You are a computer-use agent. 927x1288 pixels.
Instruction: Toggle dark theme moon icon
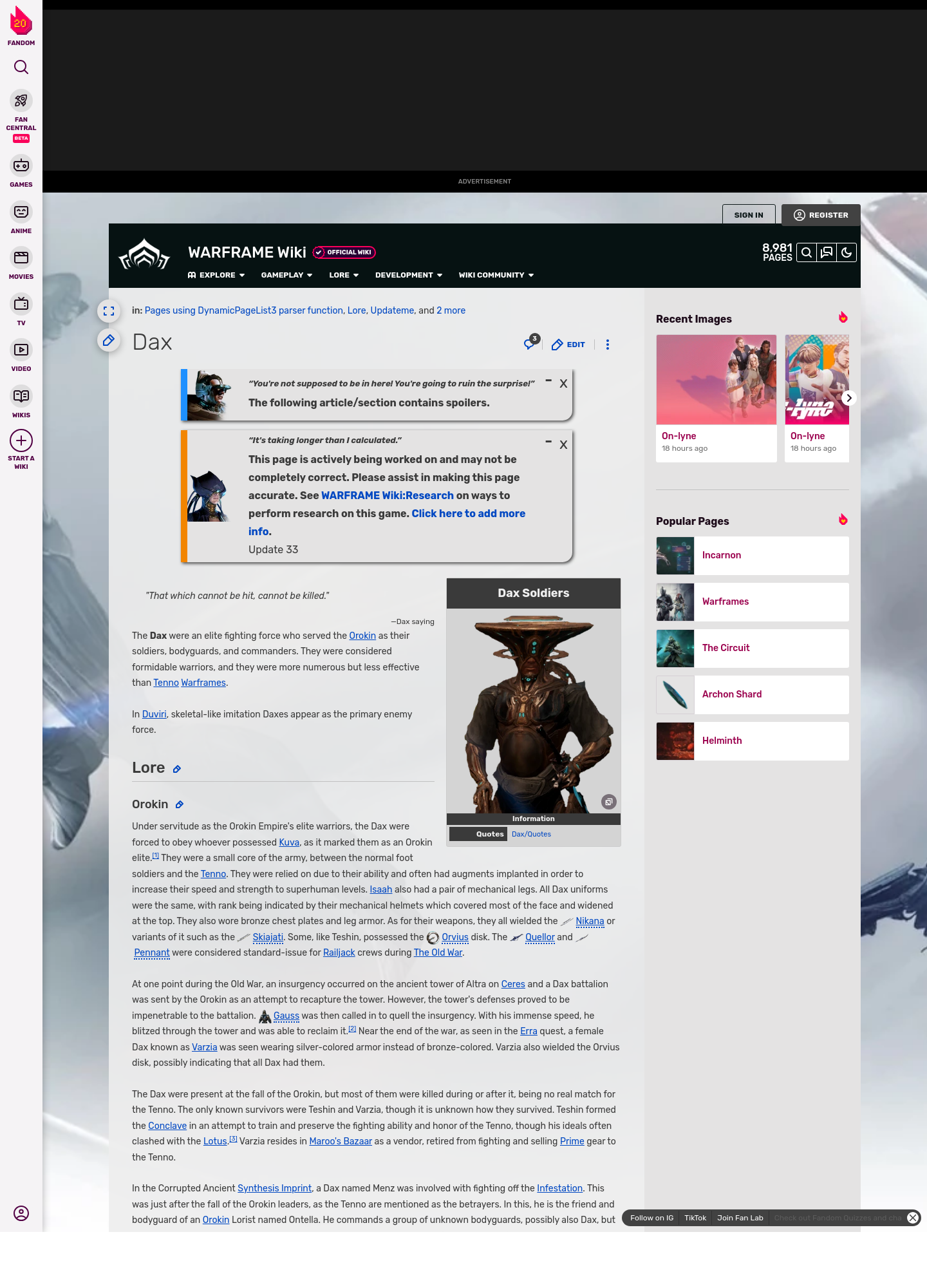(x=847, y=252)
